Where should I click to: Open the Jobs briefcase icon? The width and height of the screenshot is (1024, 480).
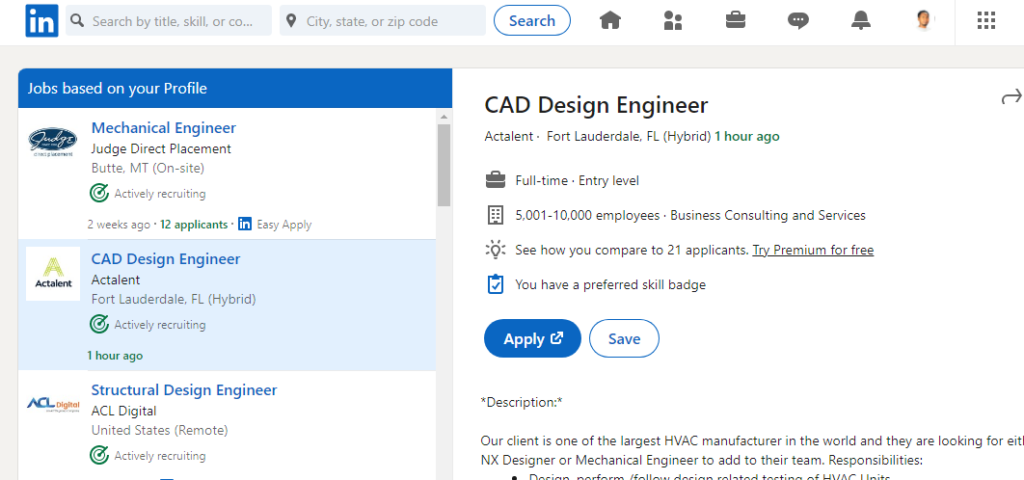pyautogui.click(x=735, y=20)
